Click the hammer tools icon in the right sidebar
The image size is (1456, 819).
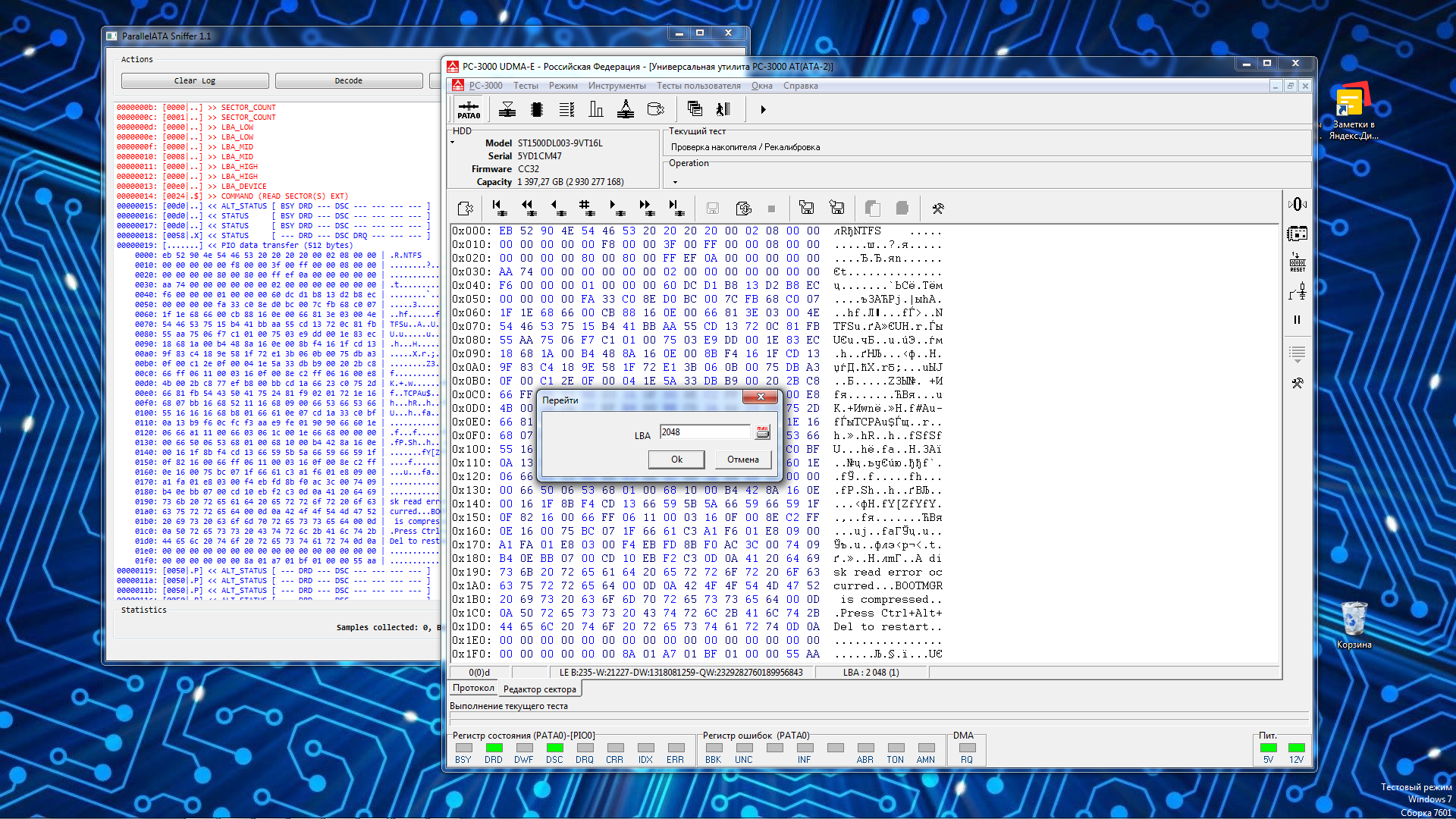point(1297,384)
